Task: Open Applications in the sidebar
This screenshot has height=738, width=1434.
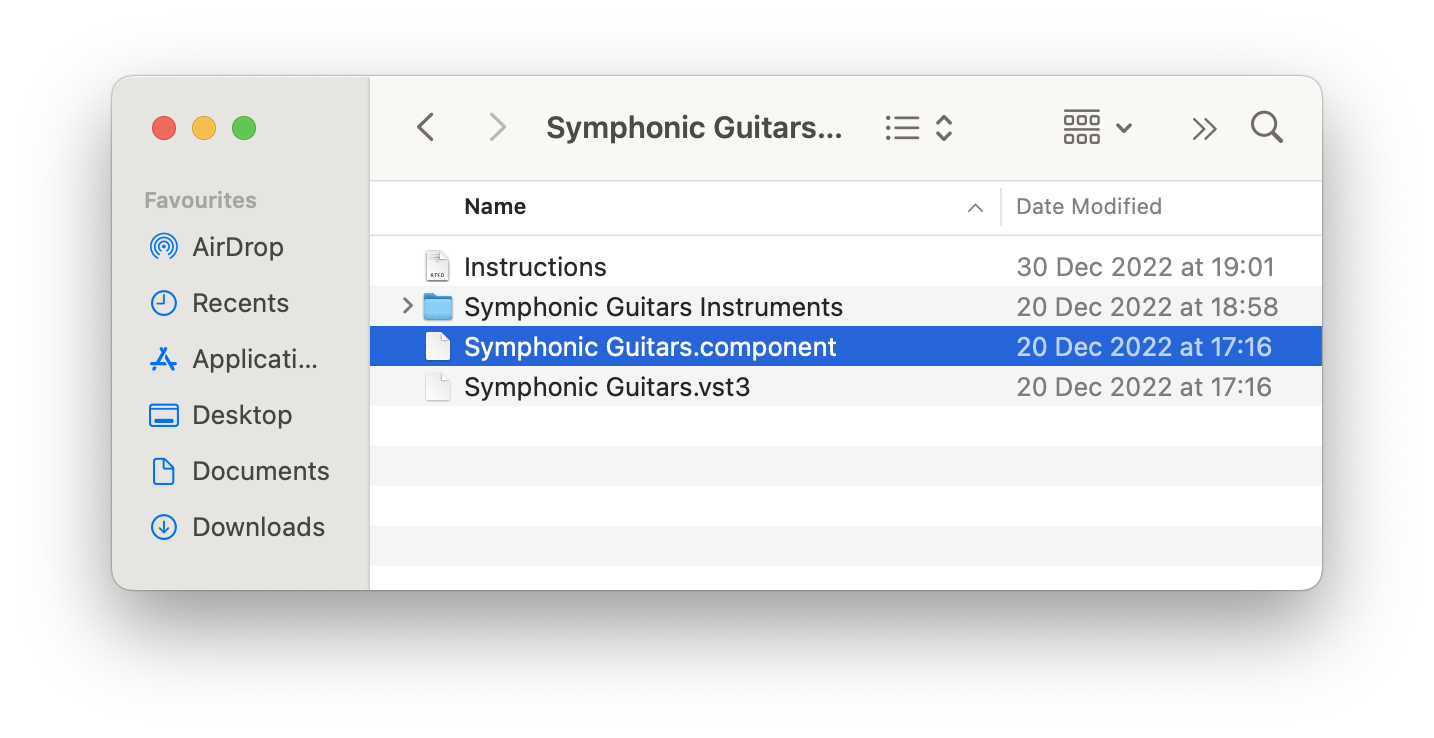Action: (254, 359)
